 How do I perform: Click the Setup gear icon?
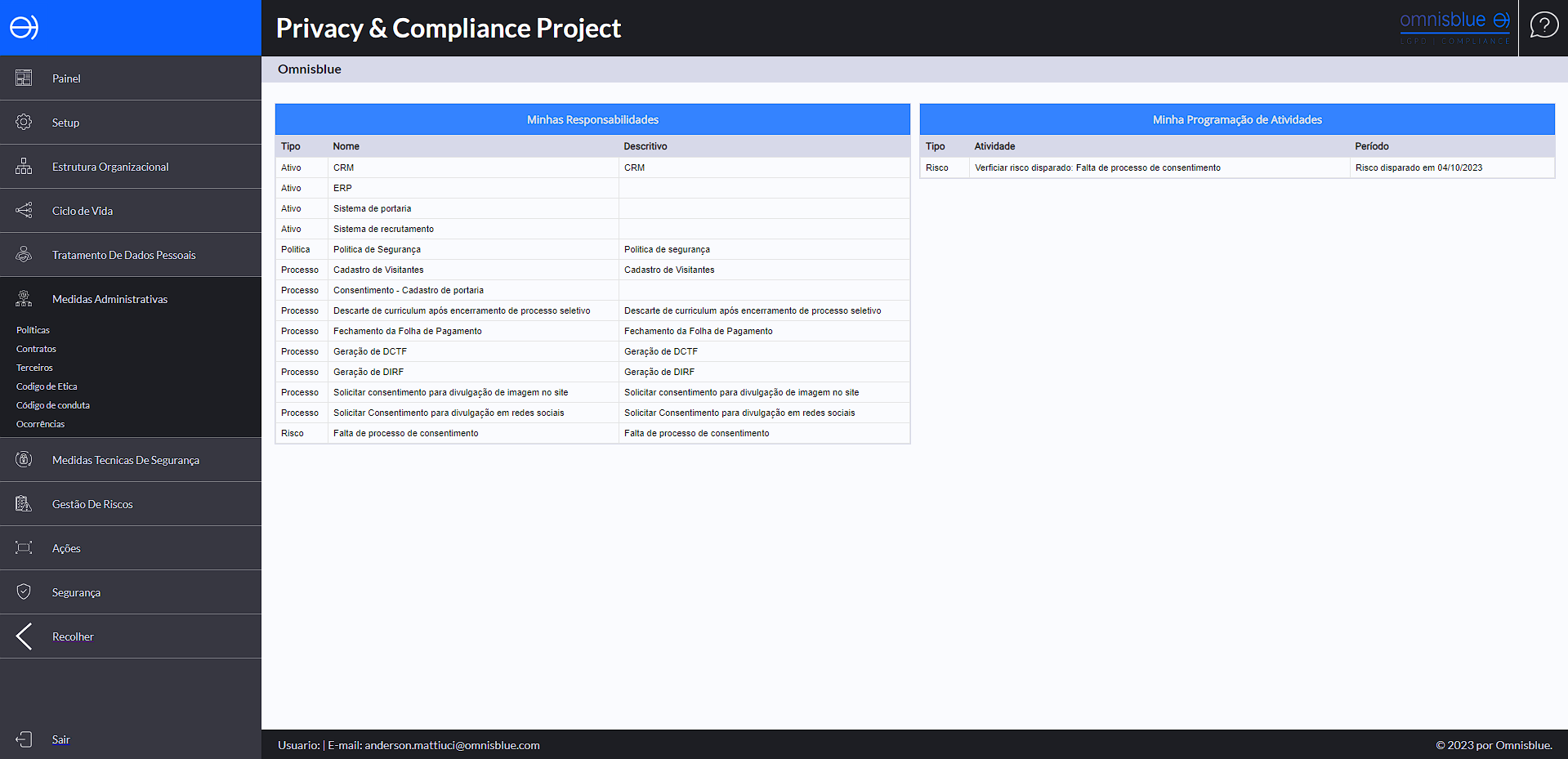click(24, 123)
